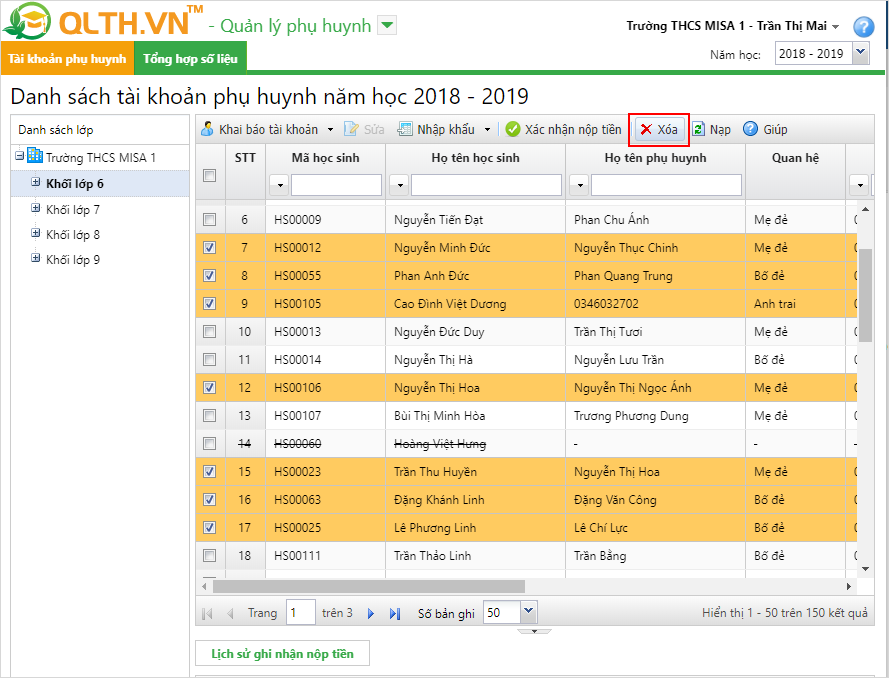
Task: Go to the first page icon
Action: (x=207, y=613)
